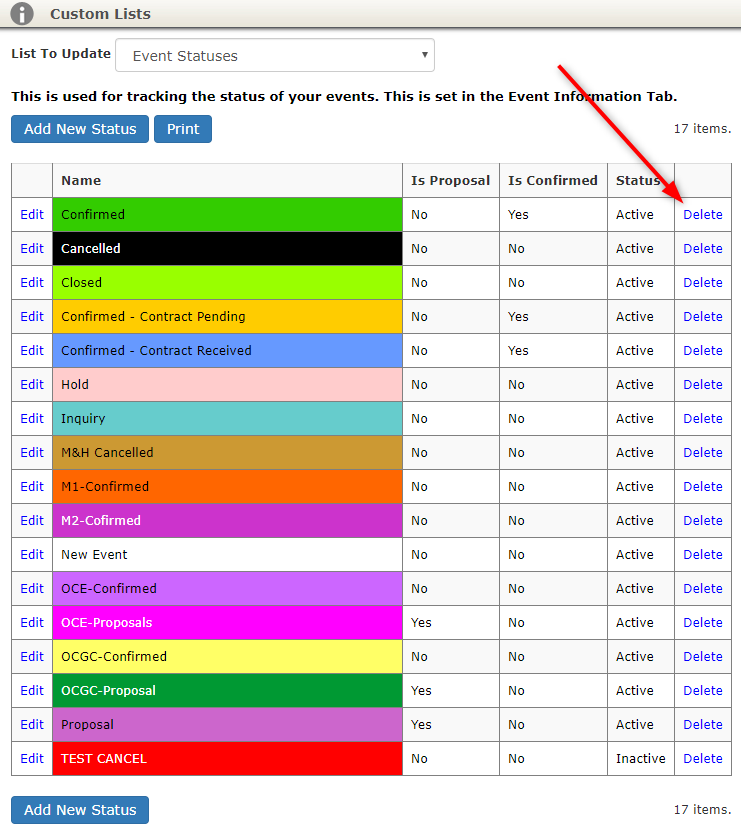
Task: Click Yes under Is Proposal for Proposal
Action: pyautogui.click(x=421, y=725)
